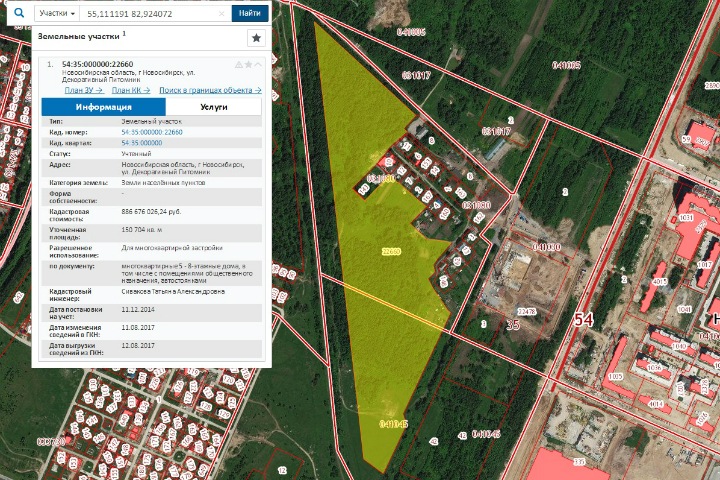Screen dimensions: 720x480
Task: Open the Участки search type dropdown
Action: (57, 14)
